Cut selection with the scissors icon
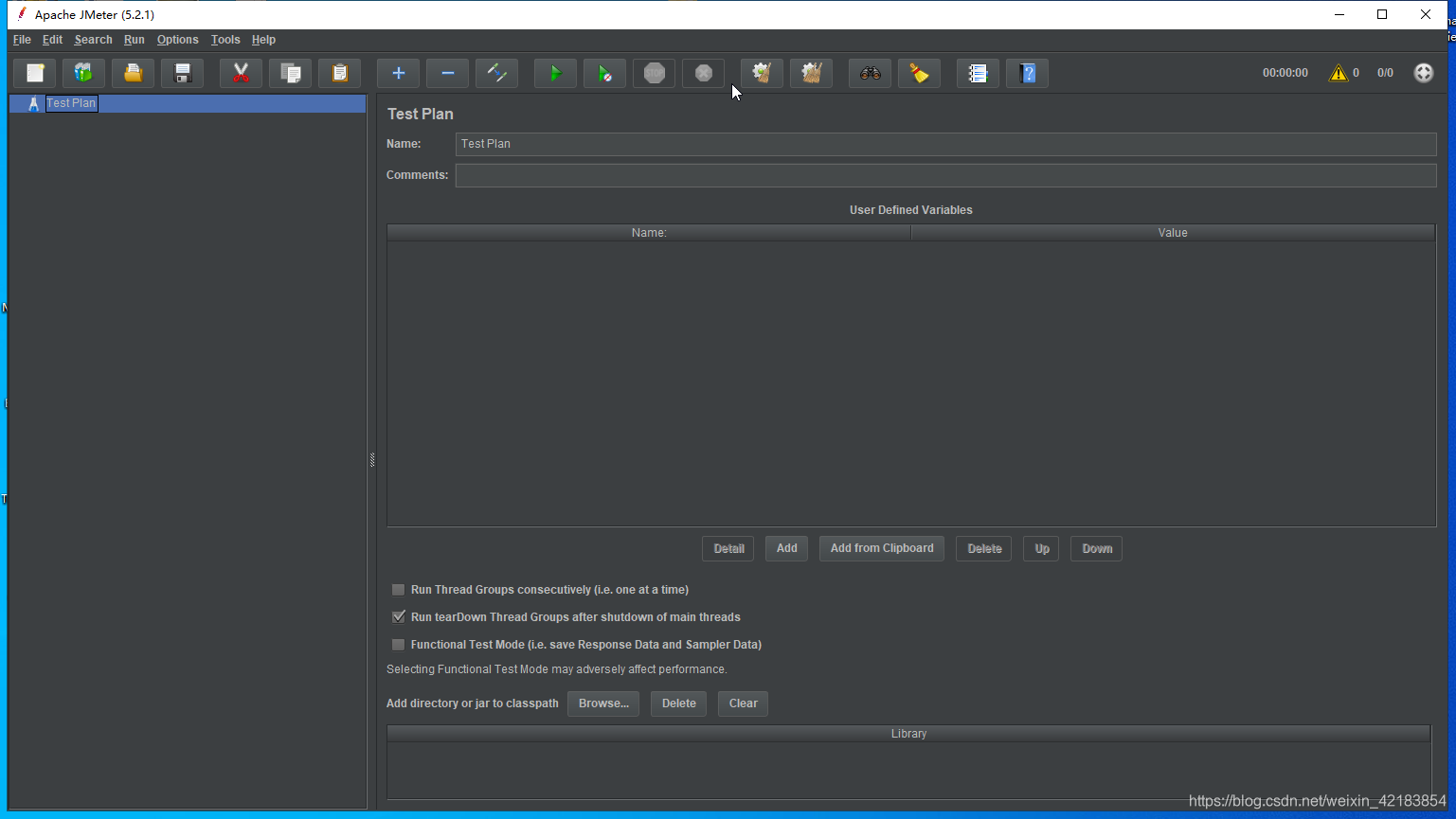This screenshot has width=1456, height=819. 242,73
